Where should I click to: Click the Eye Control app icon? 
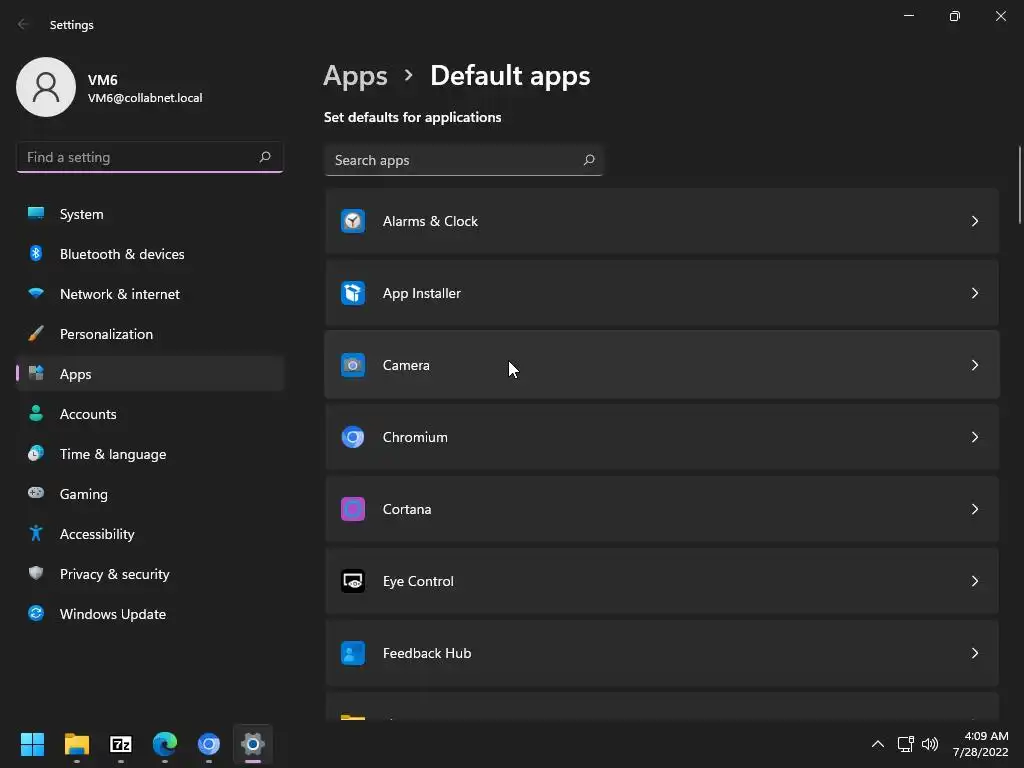[353, 581]
